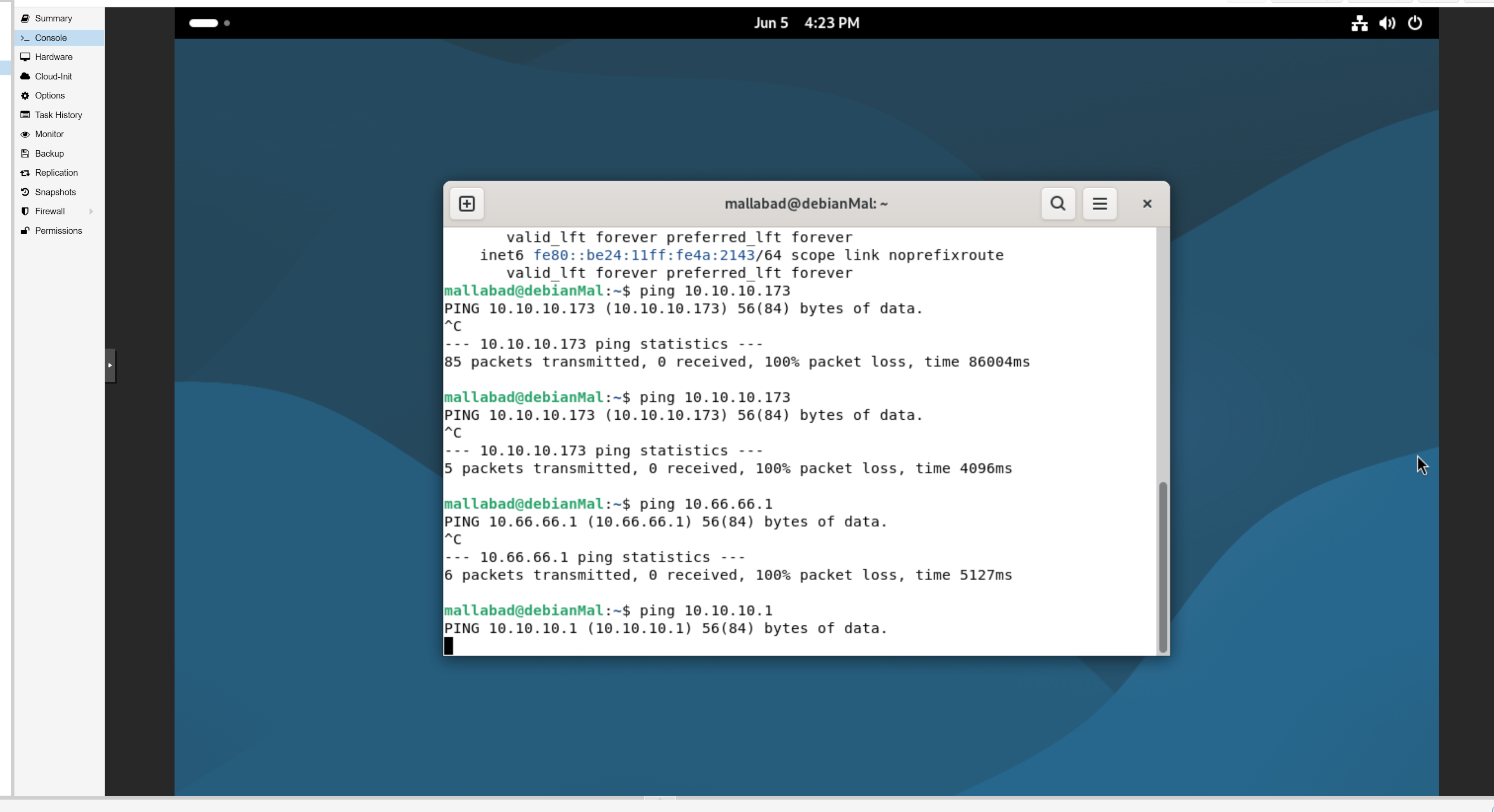The image size is (1494, 812).
Task: Click the Snapshots history icon
Action: 25,192
